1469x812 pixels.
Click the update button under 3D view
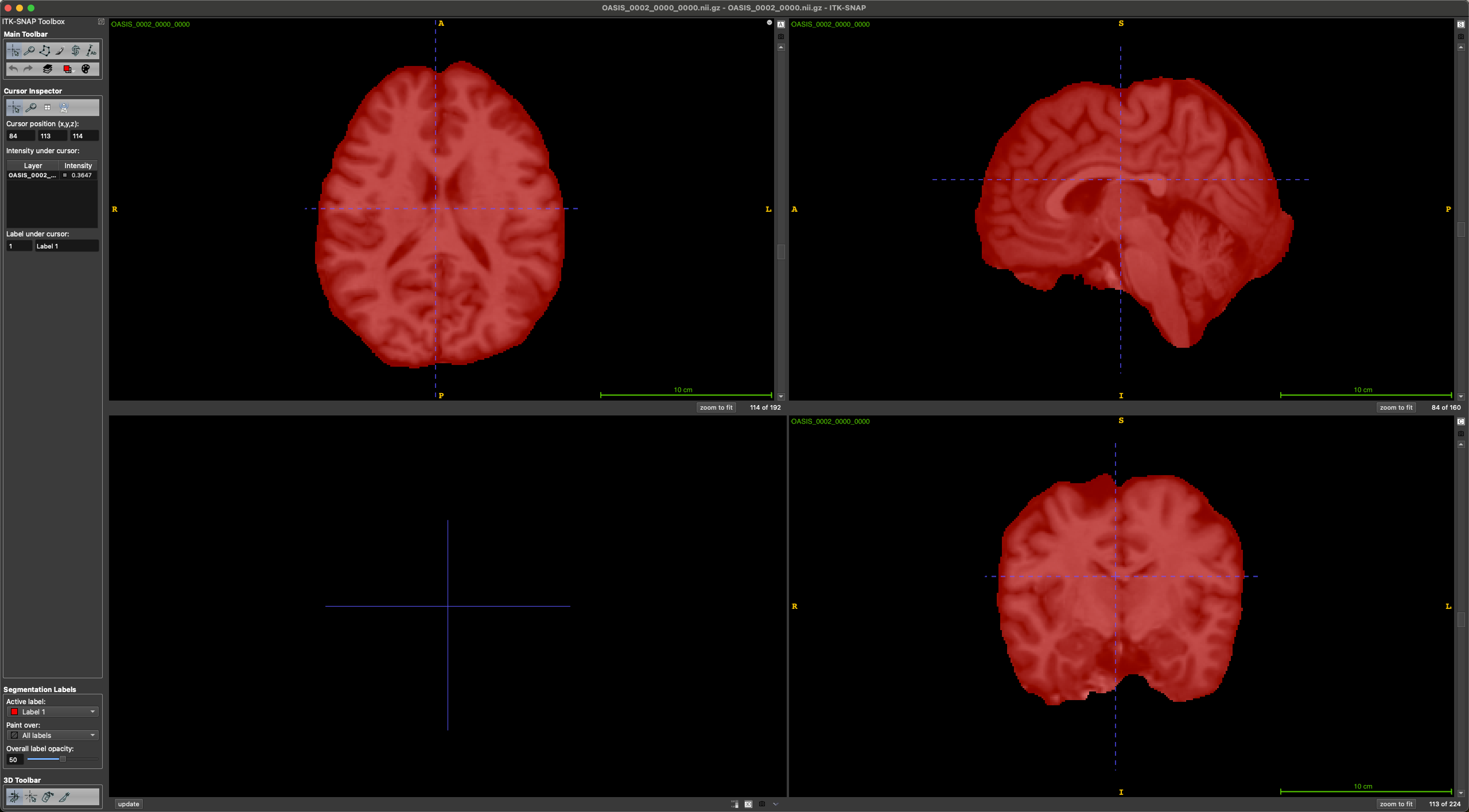click(129, 804)
